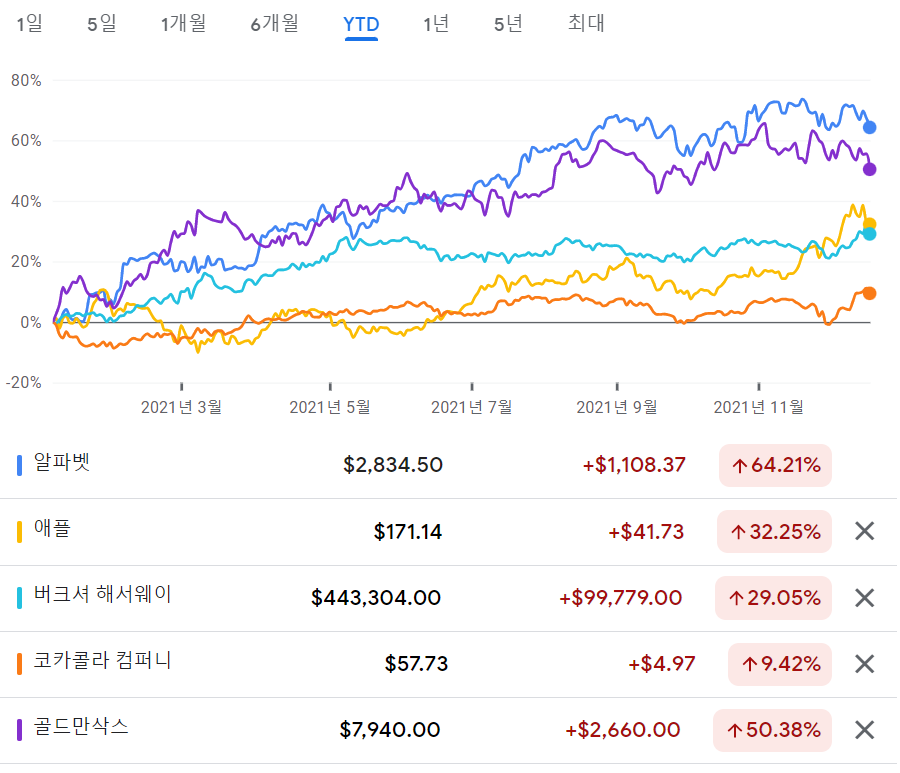Open the 알파벳 stock row
900x773 pixels.
(448, 465)
